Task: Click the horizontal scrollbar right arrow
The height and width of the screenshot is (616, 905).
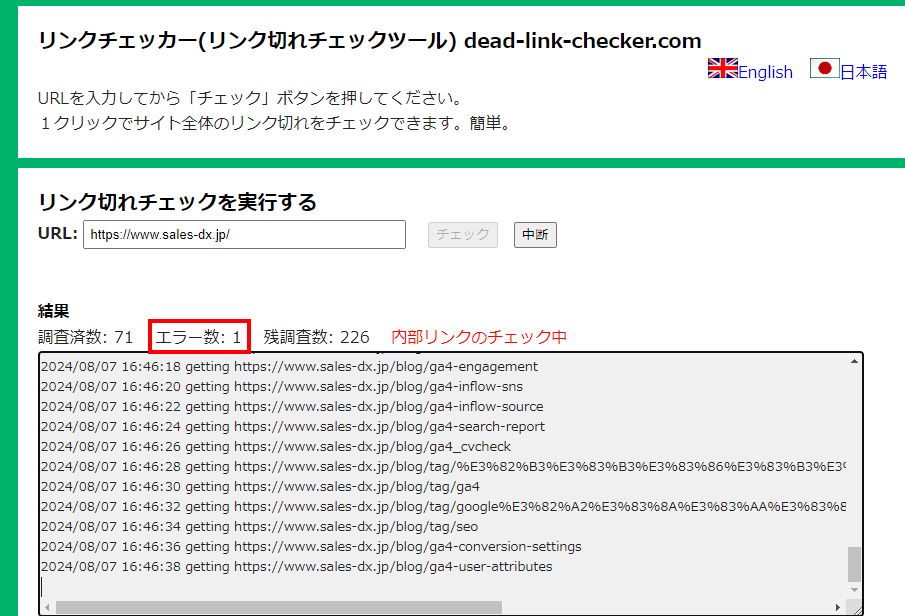Action: (x=838, y=607)
